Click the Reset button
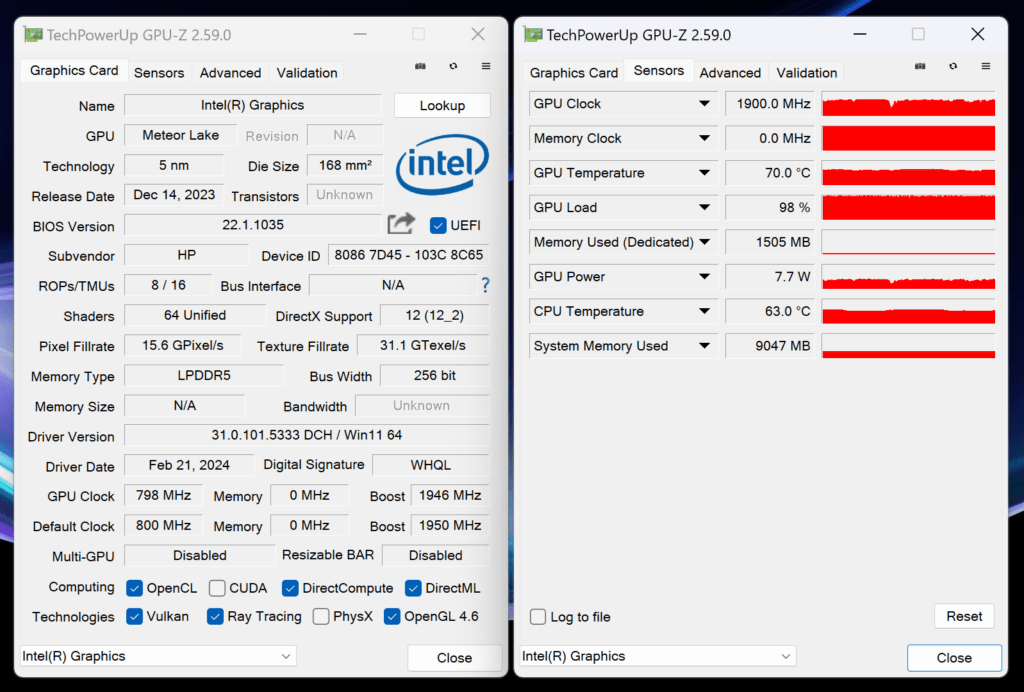The width and height of the screenshot is (1024, 692). [x=964, y=616]
